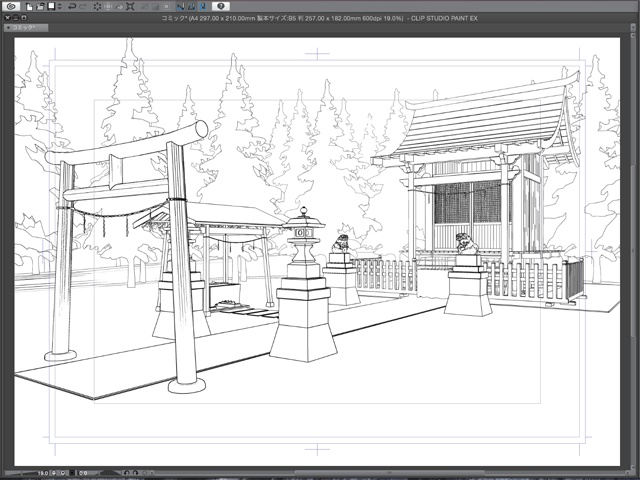640x480 pixels.
Task: Adjust the zoom slider in the bottom bar
Action: tap(20, 473)
